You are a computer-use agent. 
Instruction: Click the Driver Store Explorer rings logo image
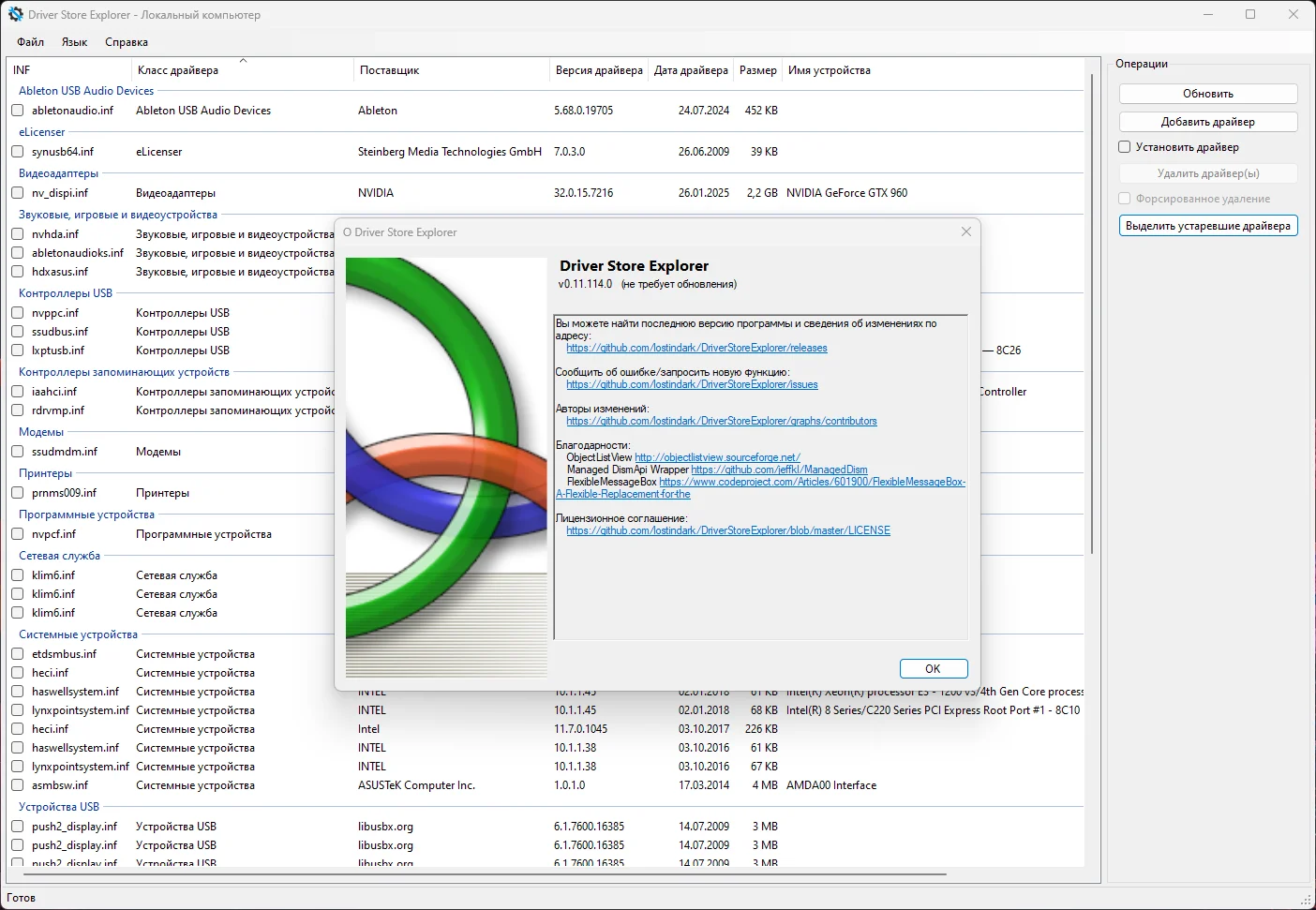pyautogui.click(x=446, y=468)
